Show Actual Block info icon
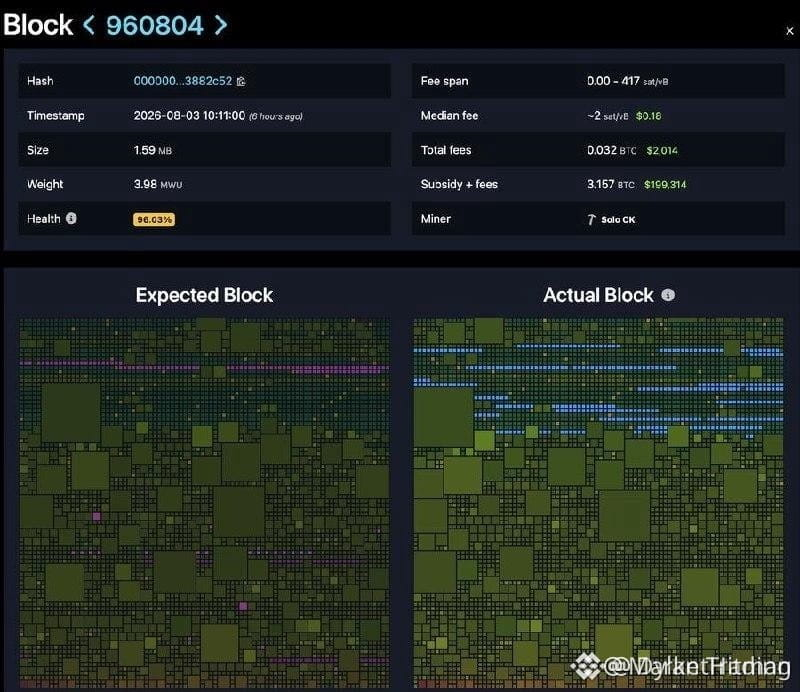800x692 pixels. (668, 294)
